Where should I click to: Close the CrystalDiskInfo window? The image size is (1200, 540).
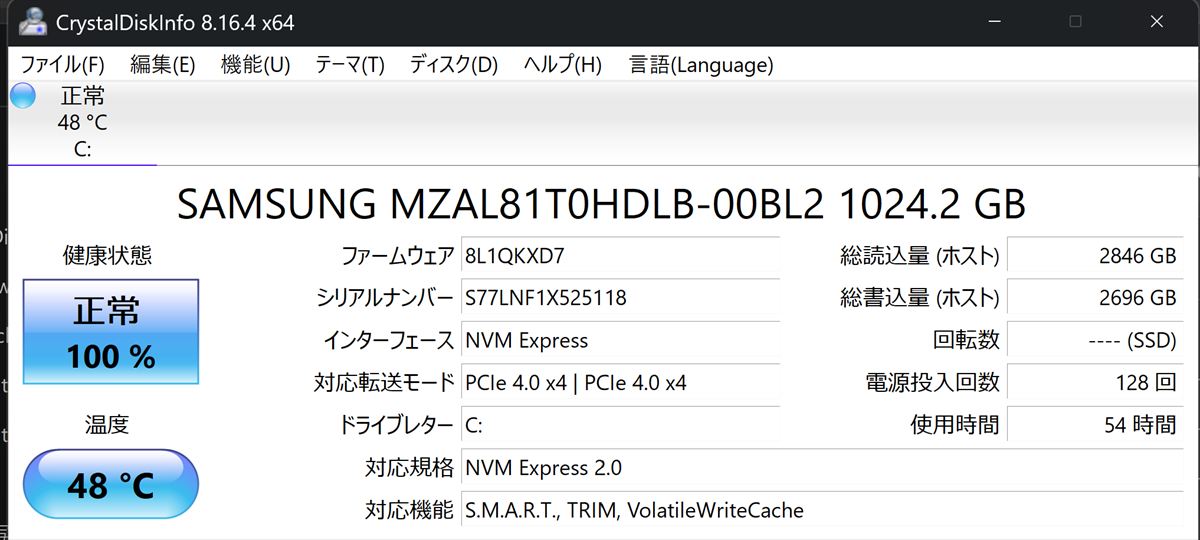point(1157,21)
